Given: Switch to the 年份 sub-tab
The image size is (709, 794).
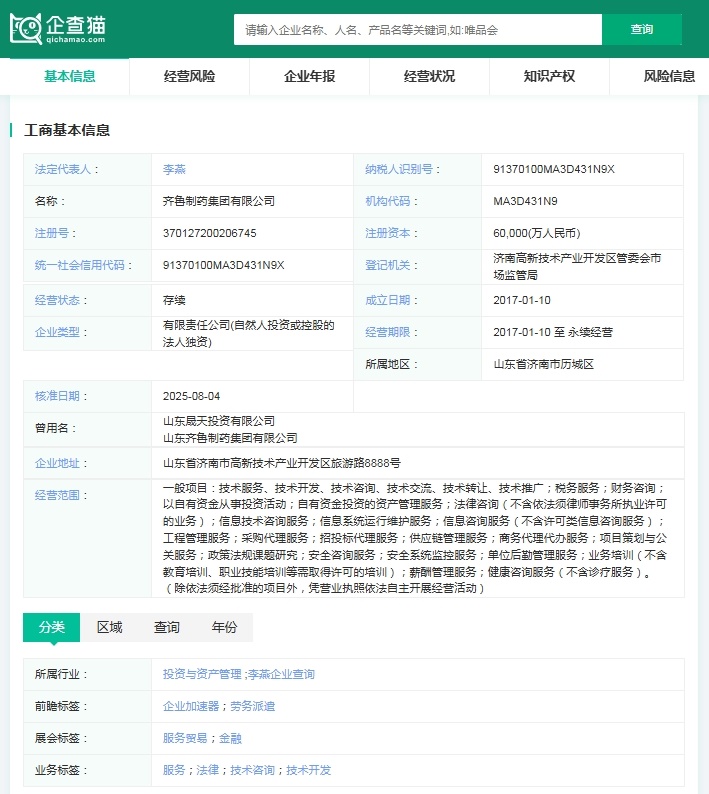Looking at the screenshot, I should pos(224,627).
